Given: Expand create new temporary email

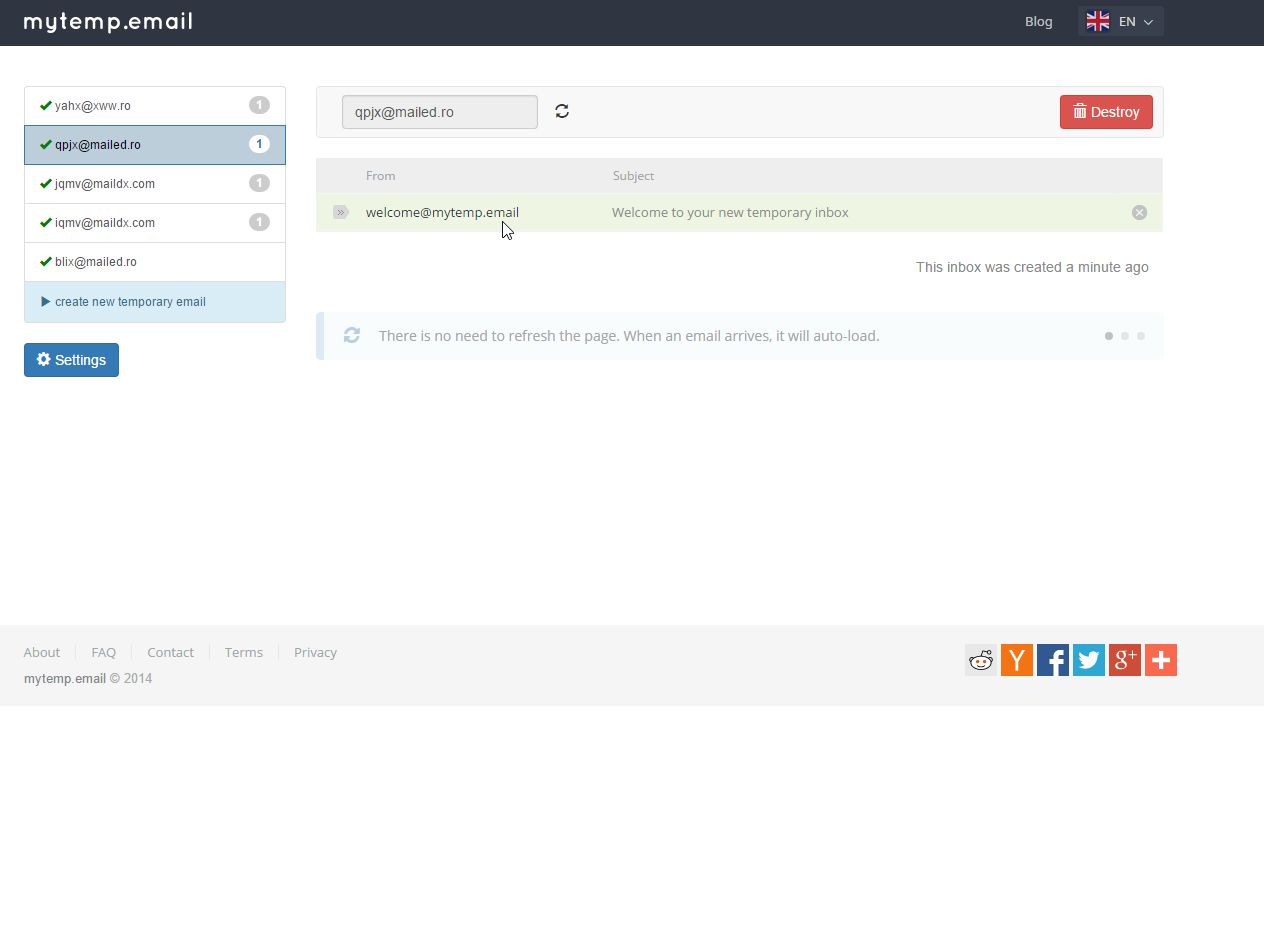Looking at the screenshot, I should (x=155, y=302).
